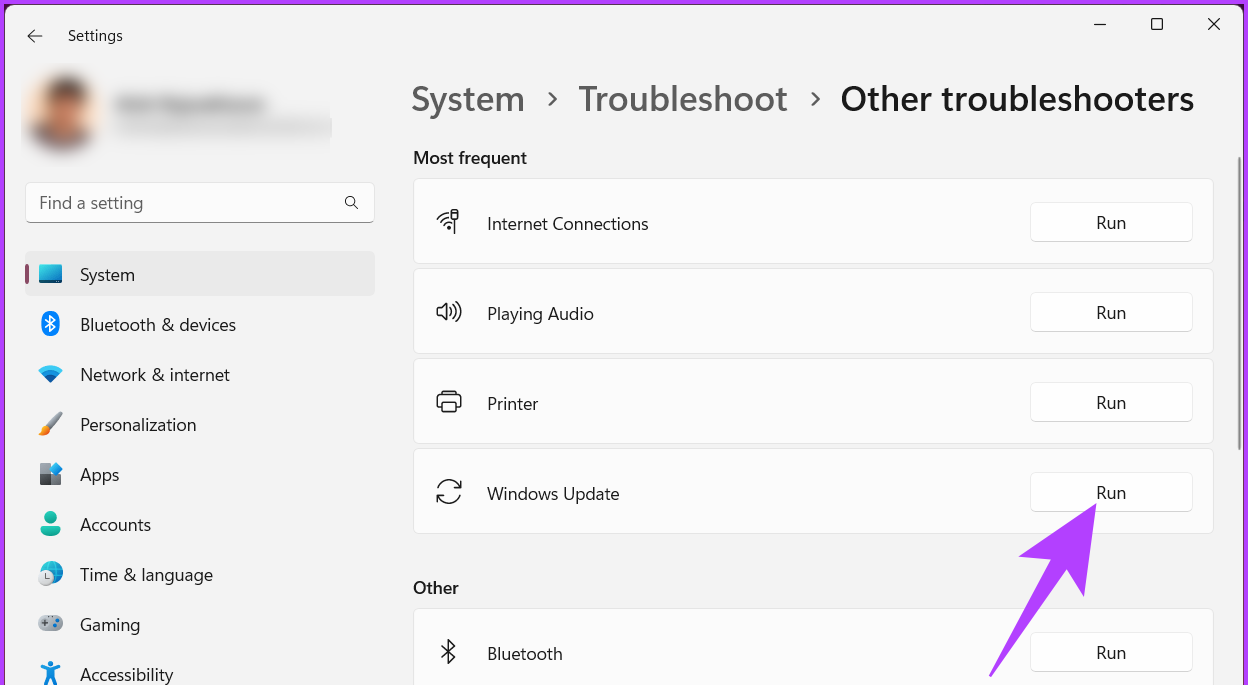Click the Bluetooth icon in Other section

[448, 652]
